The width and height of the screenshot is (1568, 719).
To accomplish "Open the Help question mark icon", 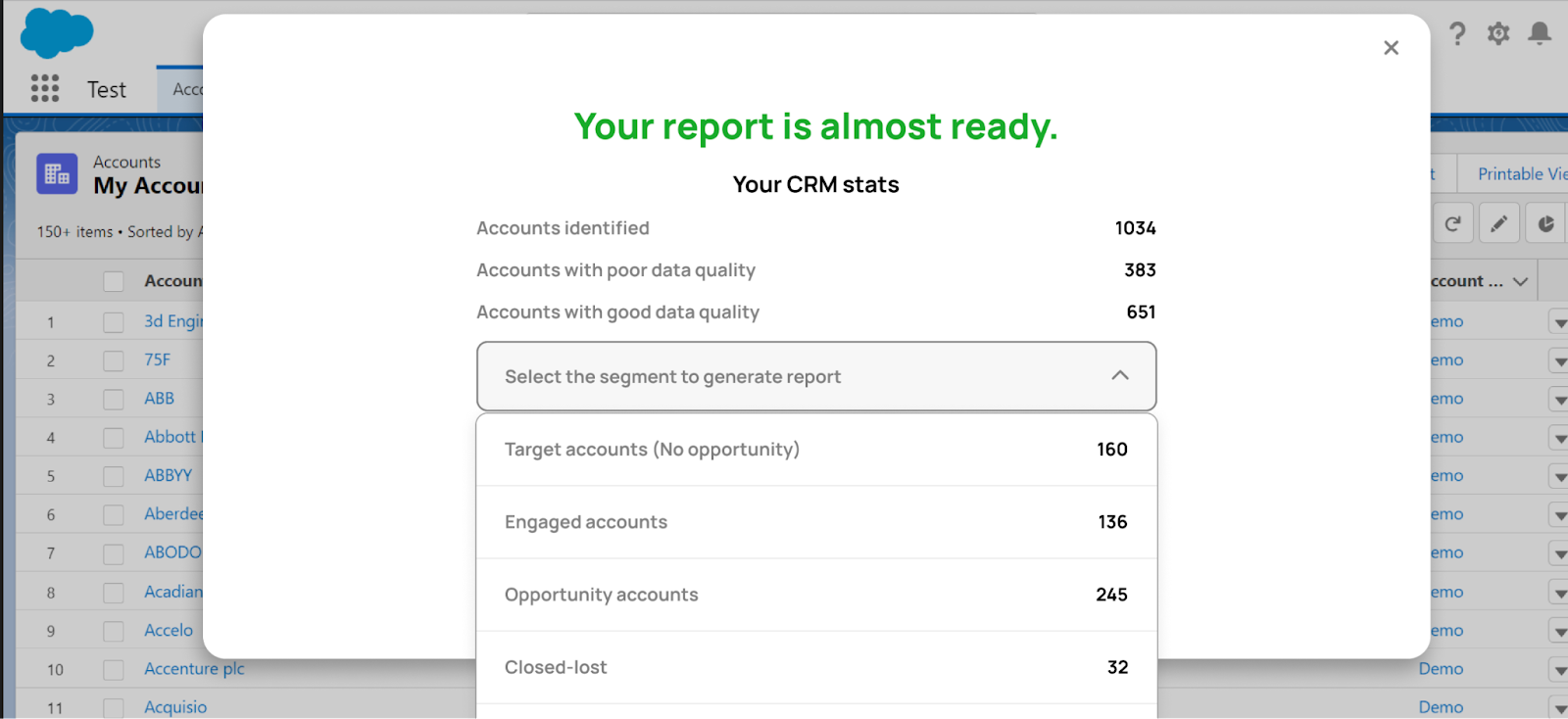I will click(1457, 34).
